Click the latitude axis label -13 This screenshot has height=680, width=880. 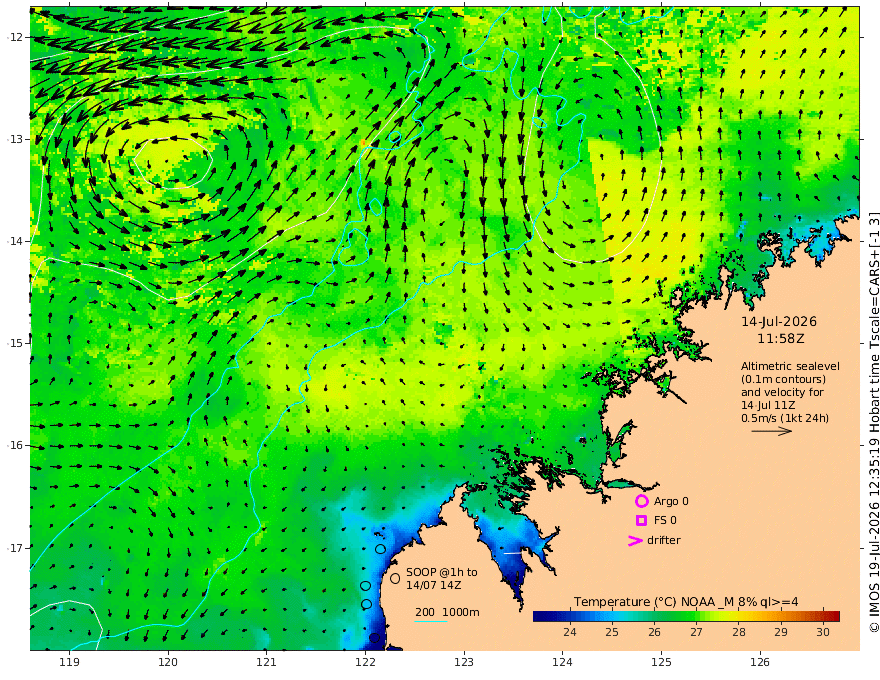pyautogui.click(x=15, y=139)
